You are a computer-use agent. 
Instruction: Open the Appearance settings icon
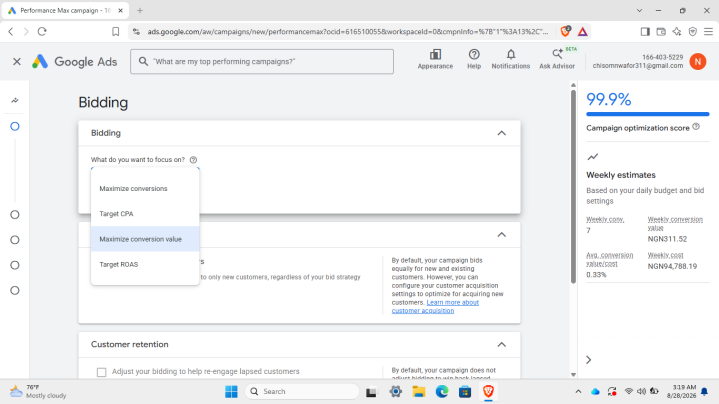coord(435,60)
